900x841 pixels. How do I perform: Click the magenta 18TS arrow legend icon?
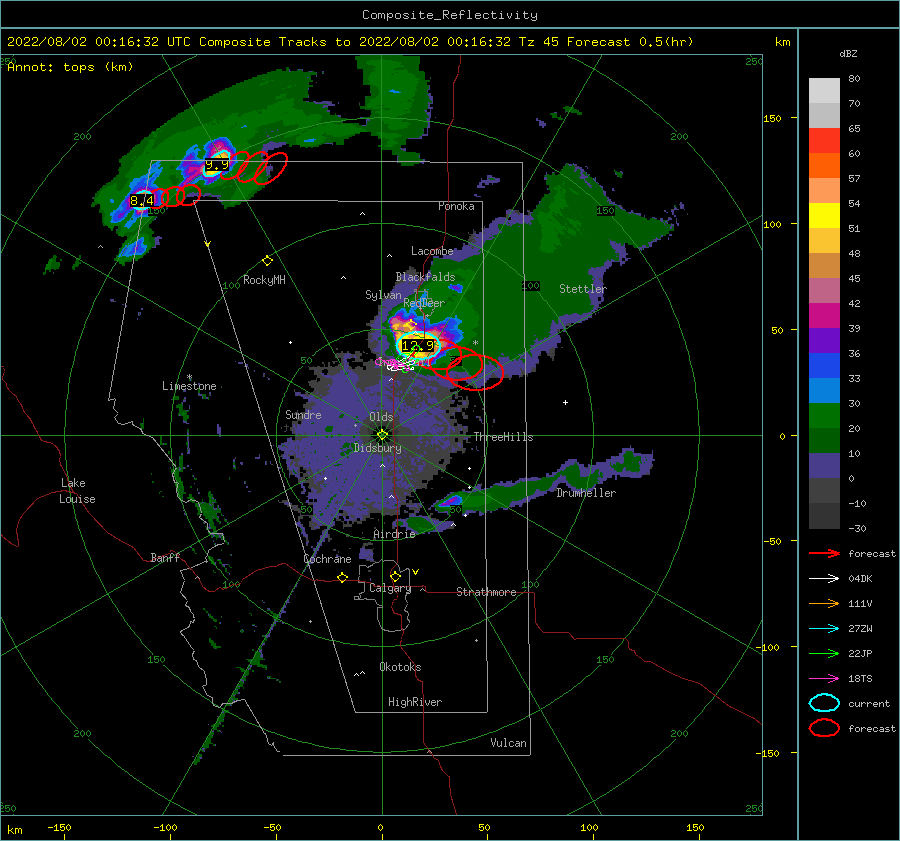pyautogui.click(x=824, y=679)
